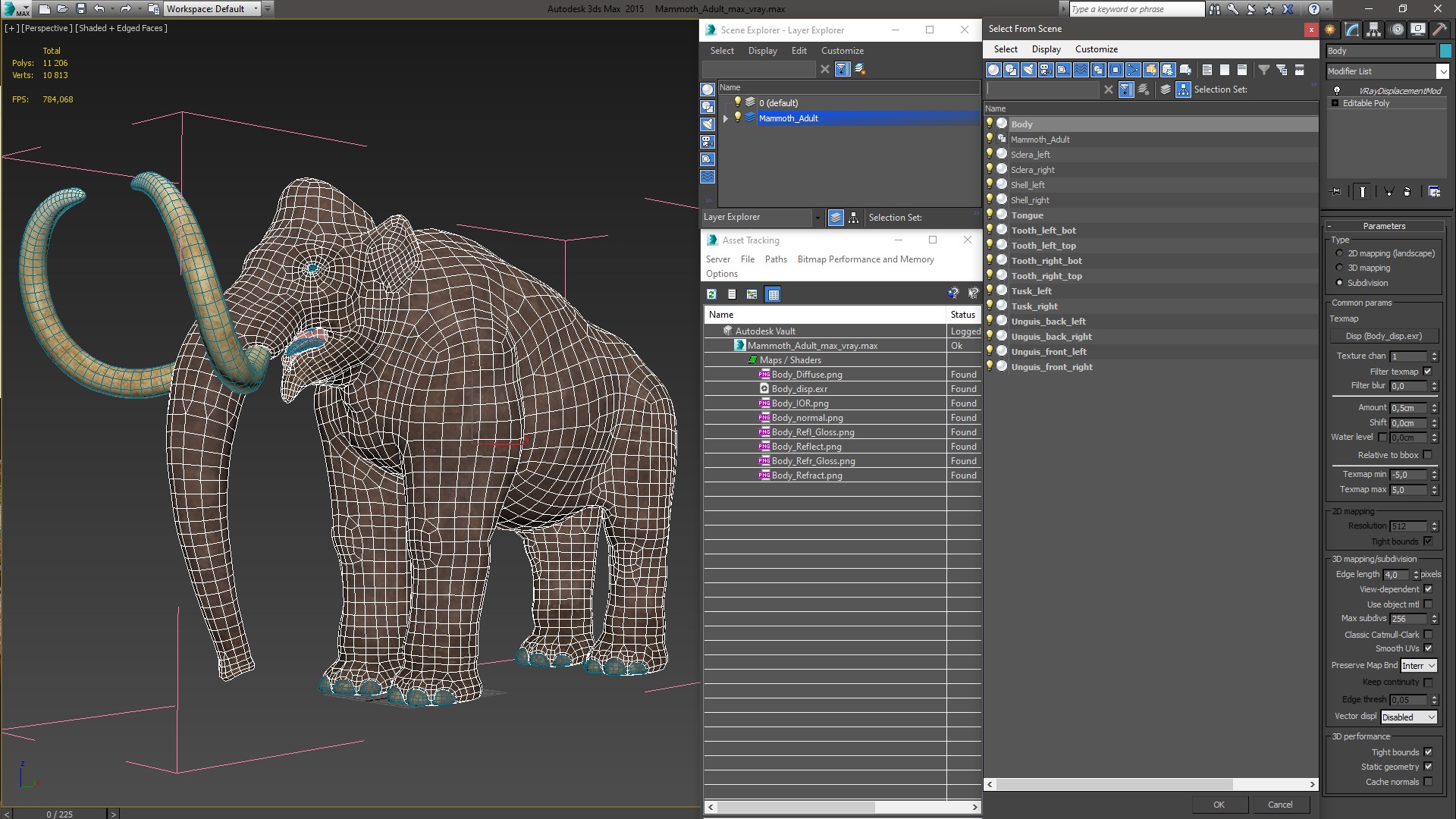Toggle Display Space Warps filter in Select From Scene
The image size is (1456, 819).
coord(1081,70)
